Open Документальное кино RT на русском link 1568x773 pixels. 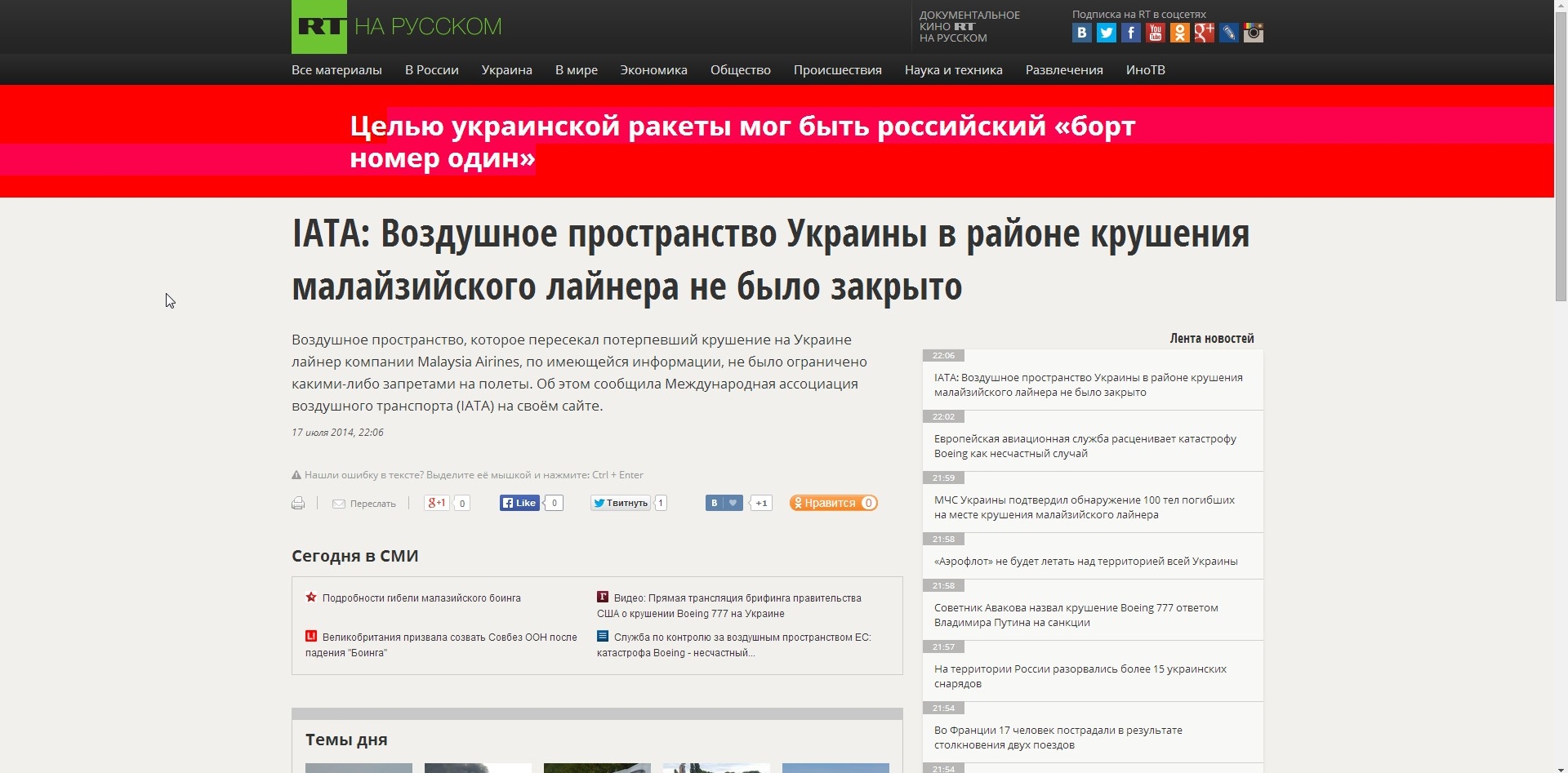coord(969,26)
